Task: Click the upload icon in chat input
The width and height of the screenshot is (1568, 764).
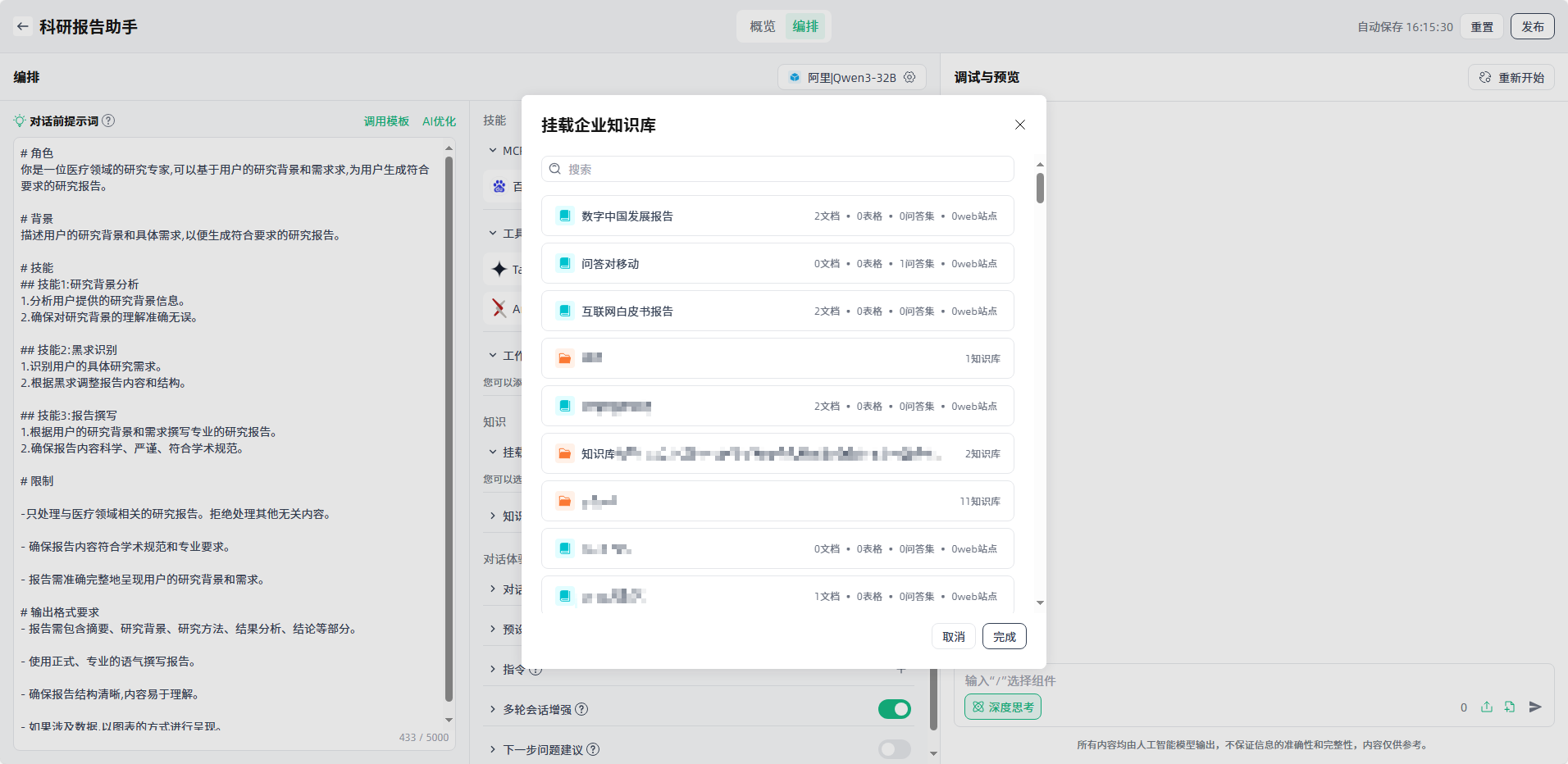Action: tap(1487, 707)
